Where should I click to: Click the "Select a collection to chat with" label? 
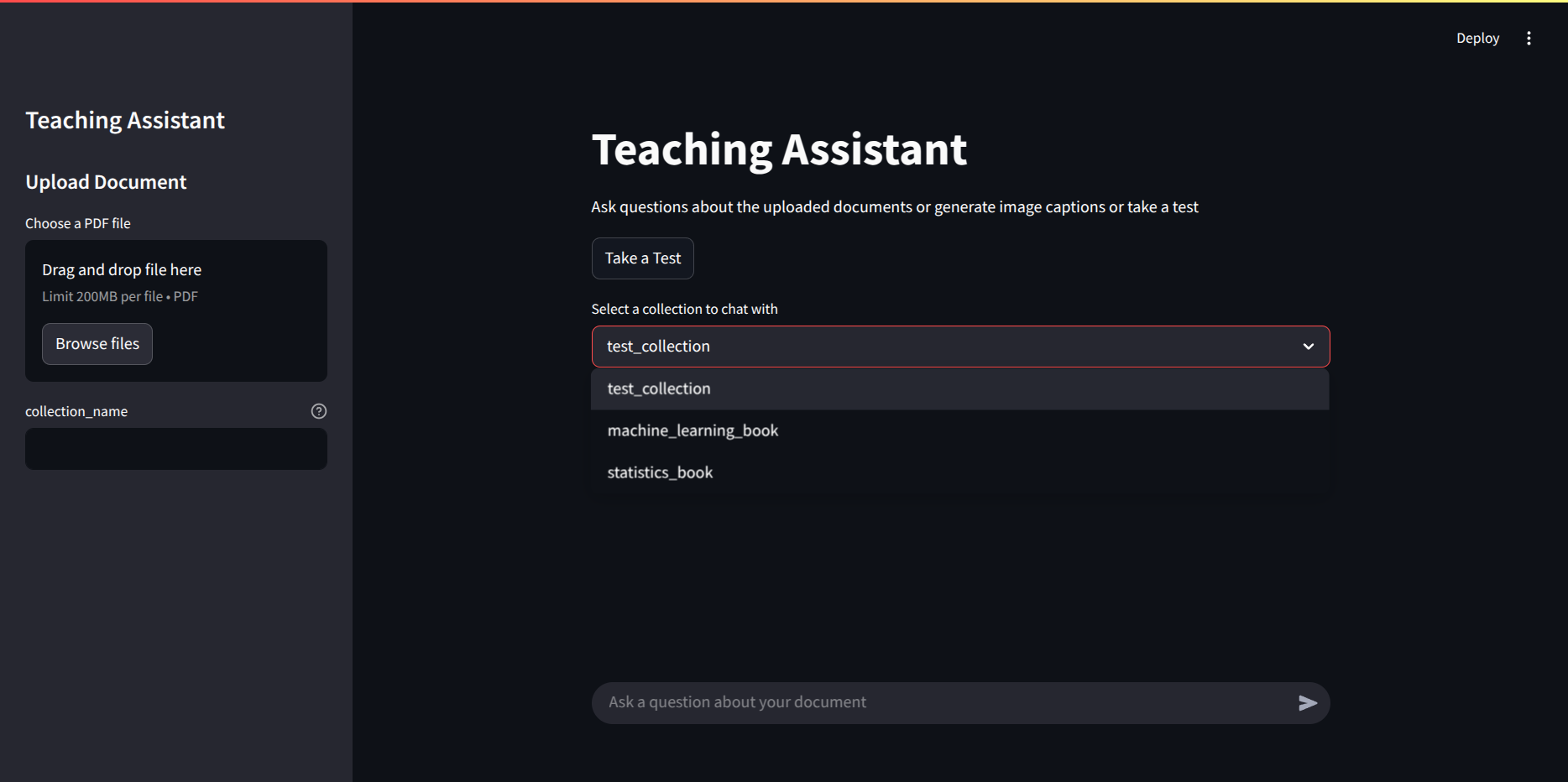click(x=684, y=309)
